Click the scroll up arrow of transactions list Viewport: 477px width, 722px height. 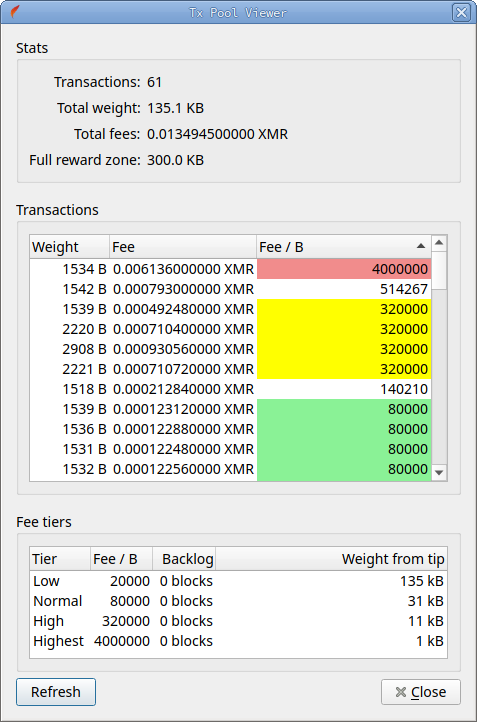coord(439,243)
